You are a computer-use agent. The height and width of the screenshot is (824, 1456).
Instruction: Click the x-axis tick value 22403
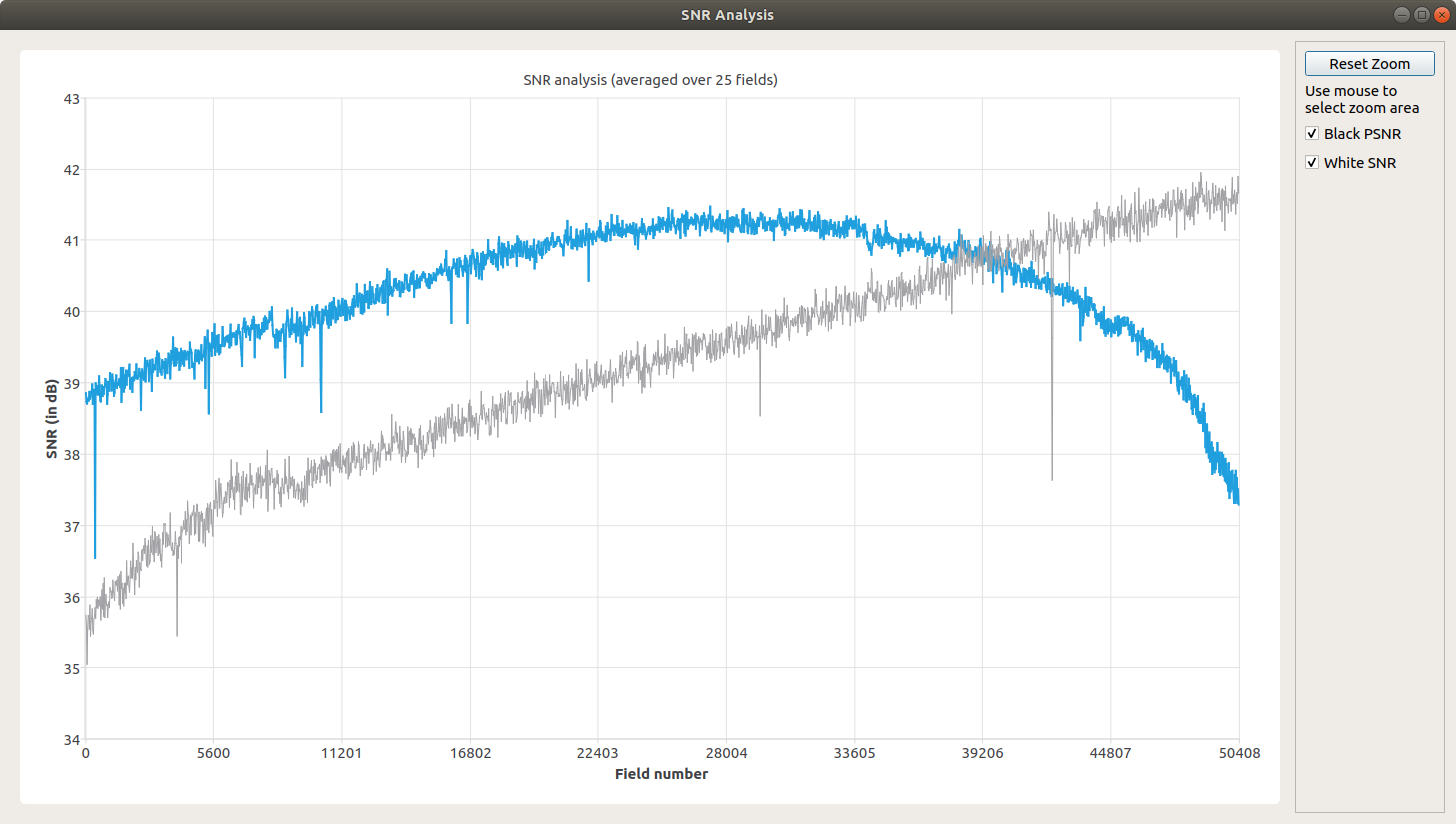[x=598, y=753]
